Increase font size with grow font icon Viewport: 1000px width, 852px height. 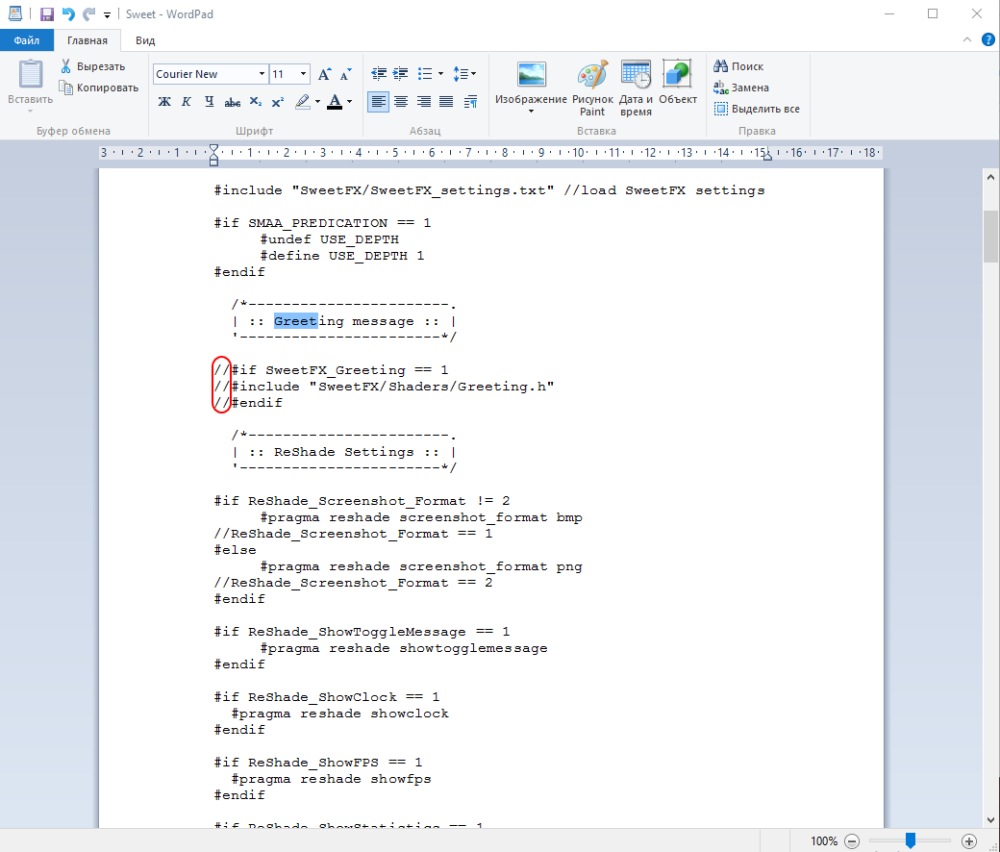pos(325,74)
